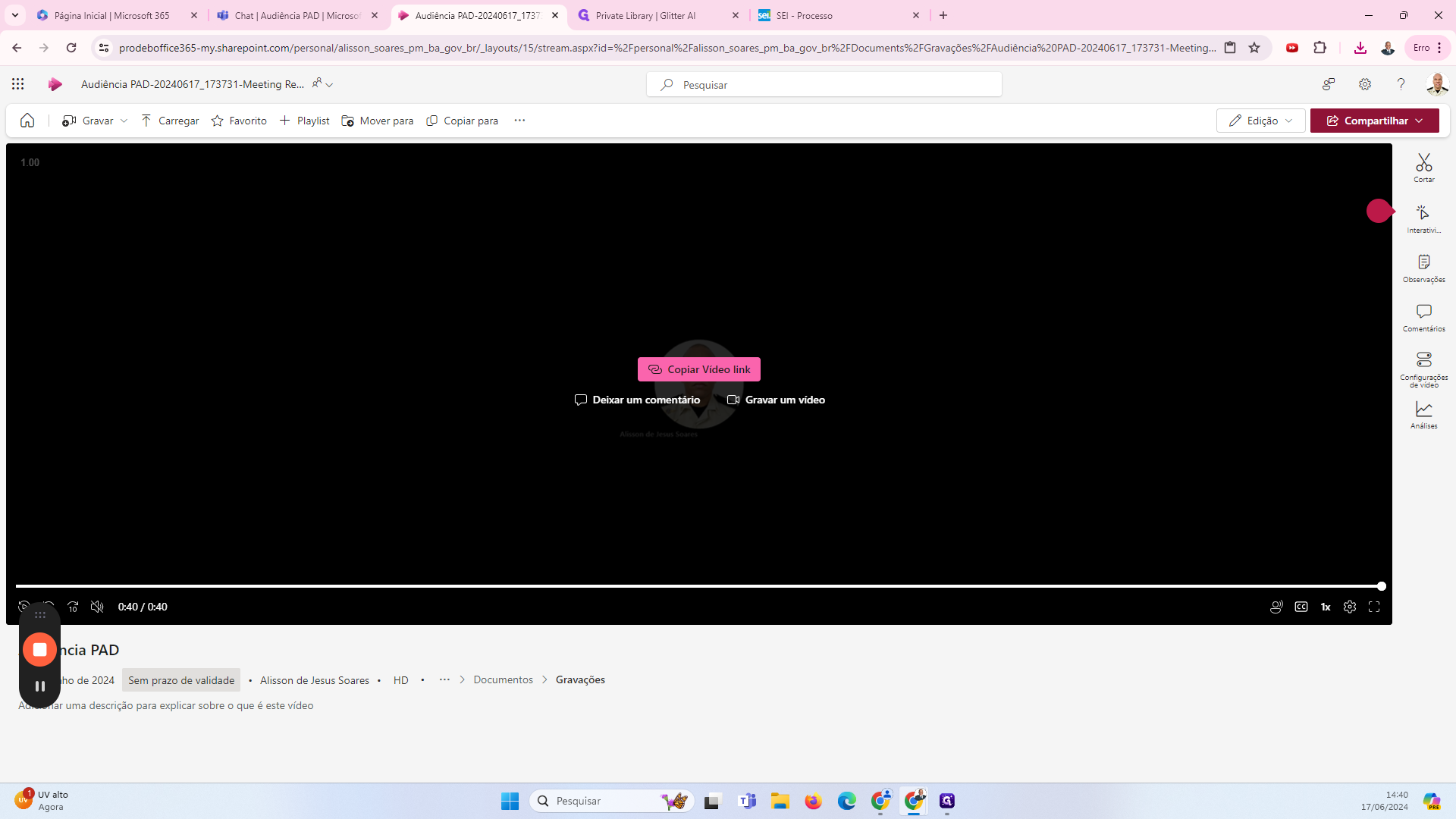Open Windows Start menu
This screenshot has width=1456, height=819.
(510, 801)
